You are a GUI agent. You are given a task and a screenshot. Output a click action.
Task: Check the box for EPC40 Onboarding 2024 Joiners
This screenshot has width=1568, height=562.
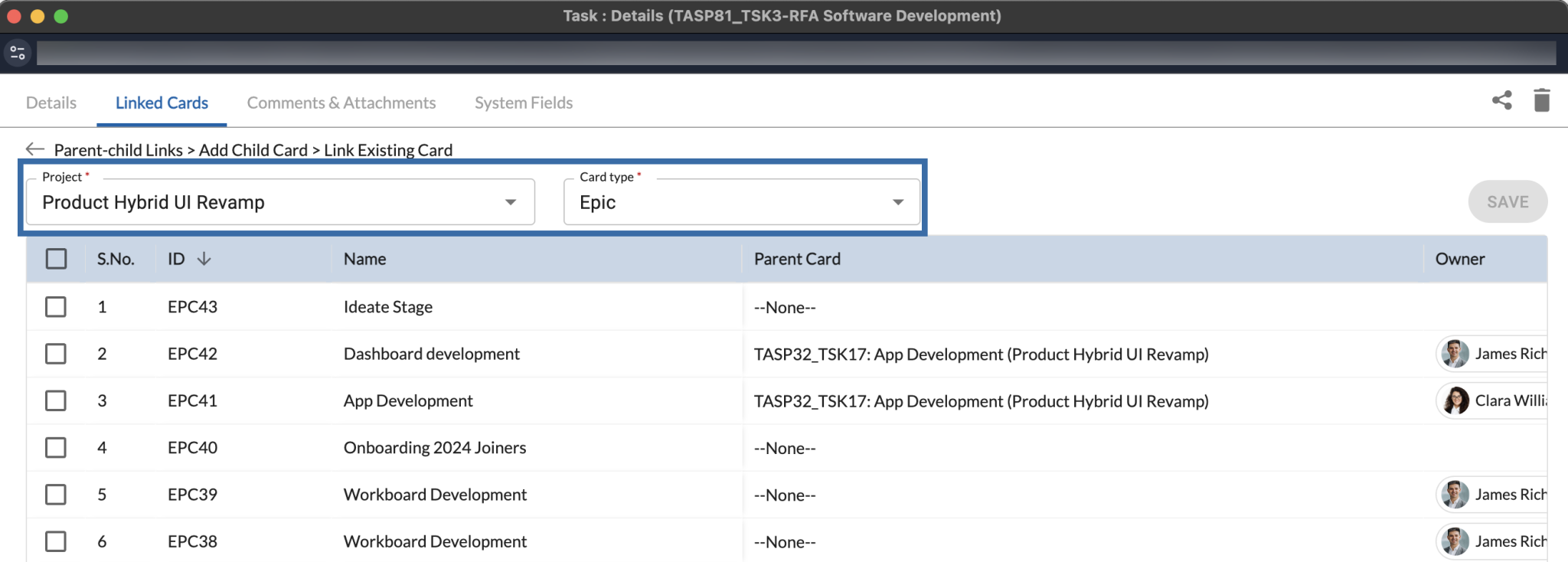tap(56, 447)
